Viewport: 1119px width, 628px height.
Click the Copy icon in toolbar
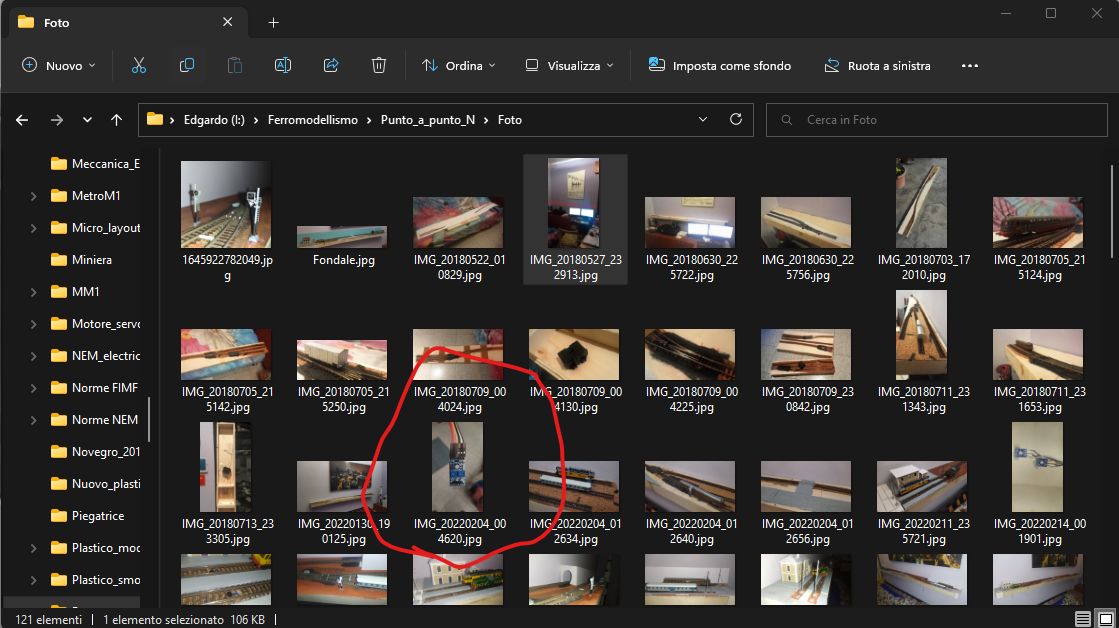pyautogui.click(x=187, y=66)
